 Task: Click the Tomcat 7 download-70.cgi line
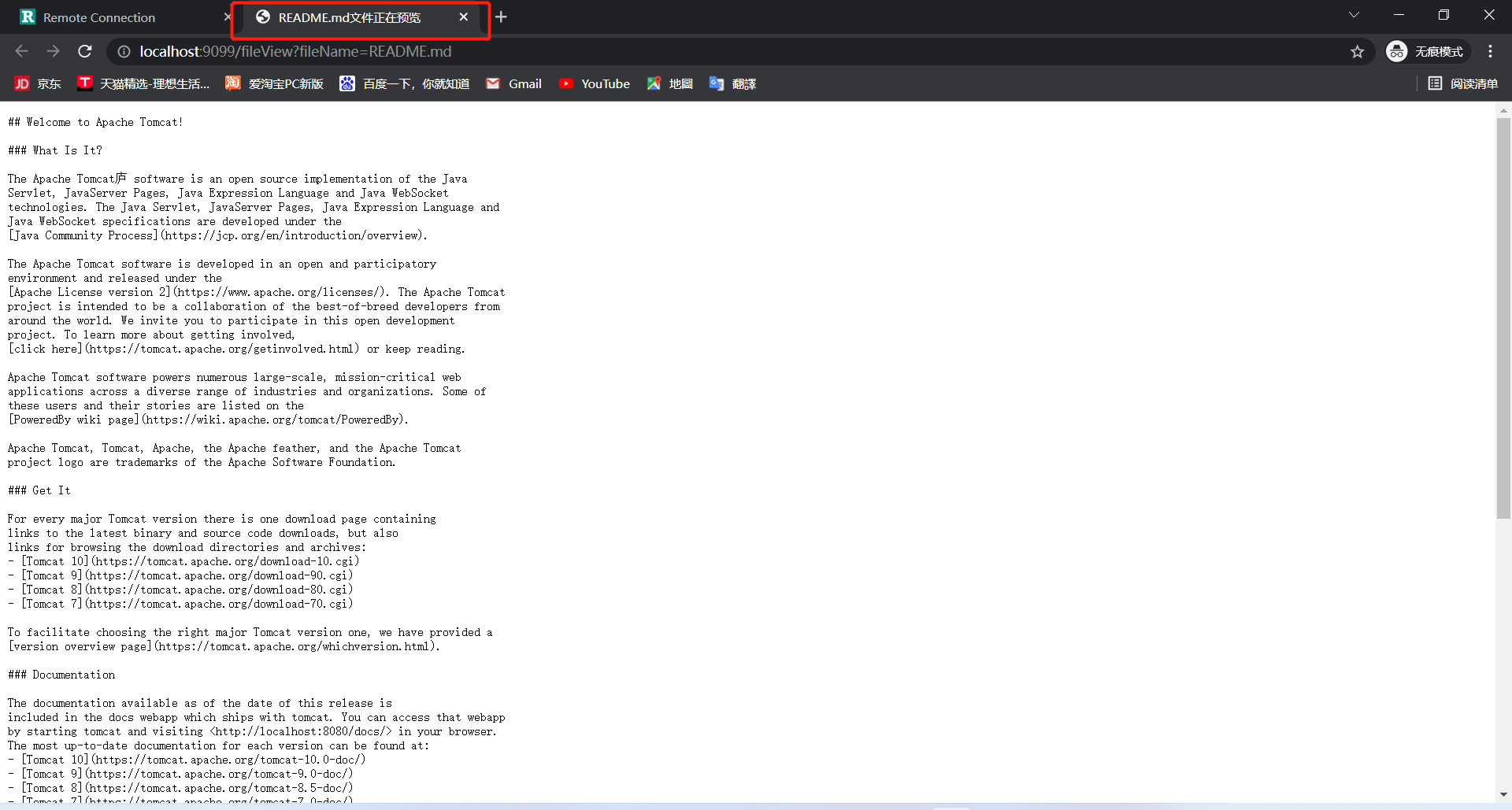[180, 604]
